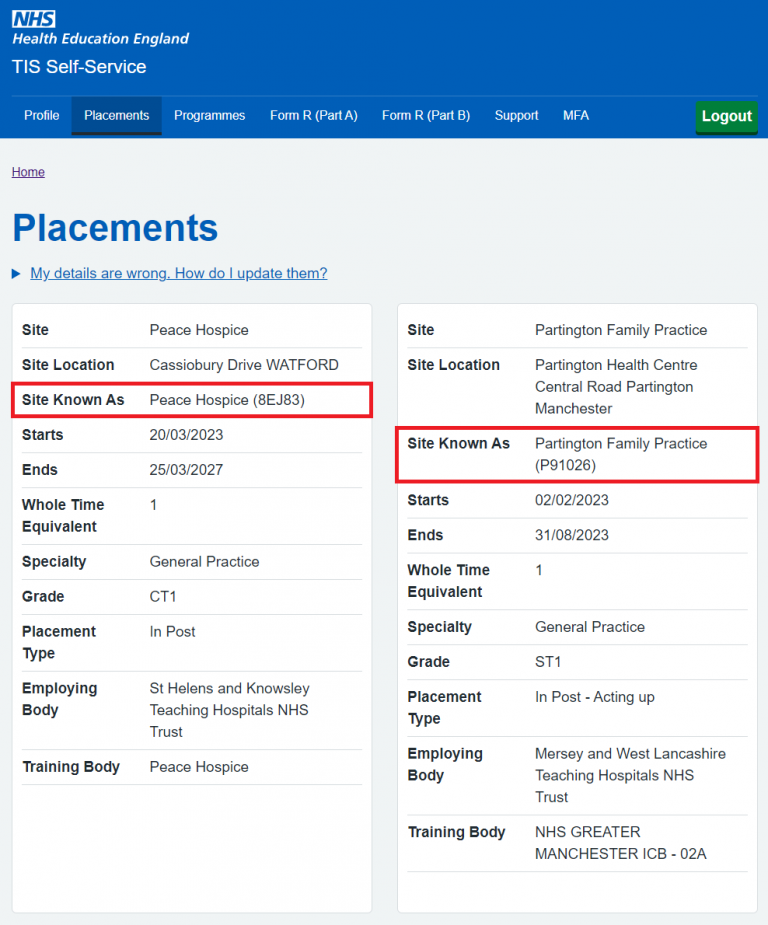Open the Programmes section
The height and width of the screenshot is (925, 768).
tap(209, 115)
